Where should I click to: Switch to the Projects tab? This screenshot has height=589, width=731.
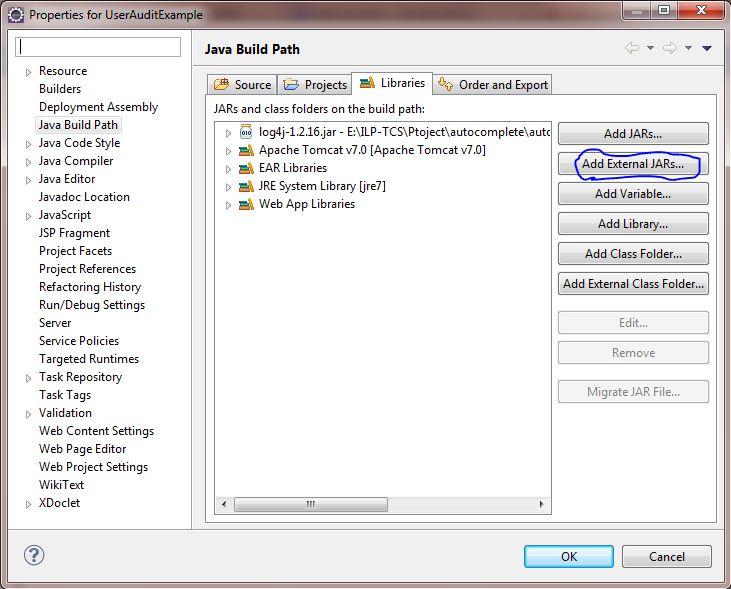point(315,85)
